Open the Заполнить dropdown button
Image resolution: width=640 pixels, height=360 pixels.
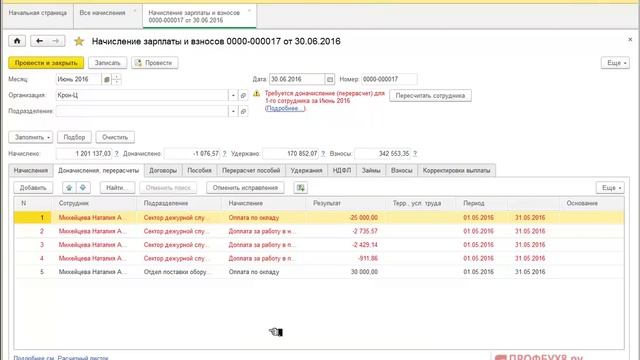click(31, 137)
